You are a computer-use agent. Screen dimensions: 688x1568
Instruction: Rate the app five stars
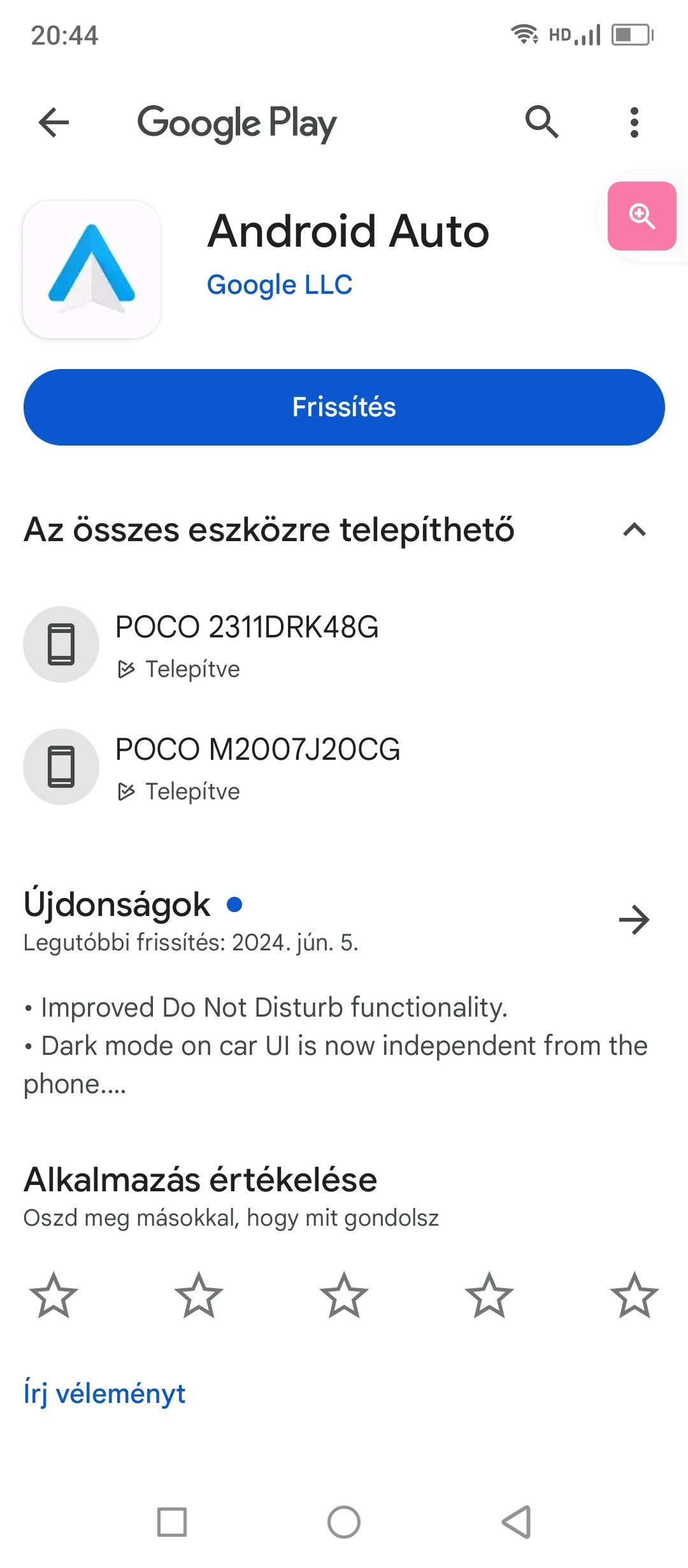tap(634, 1295)
